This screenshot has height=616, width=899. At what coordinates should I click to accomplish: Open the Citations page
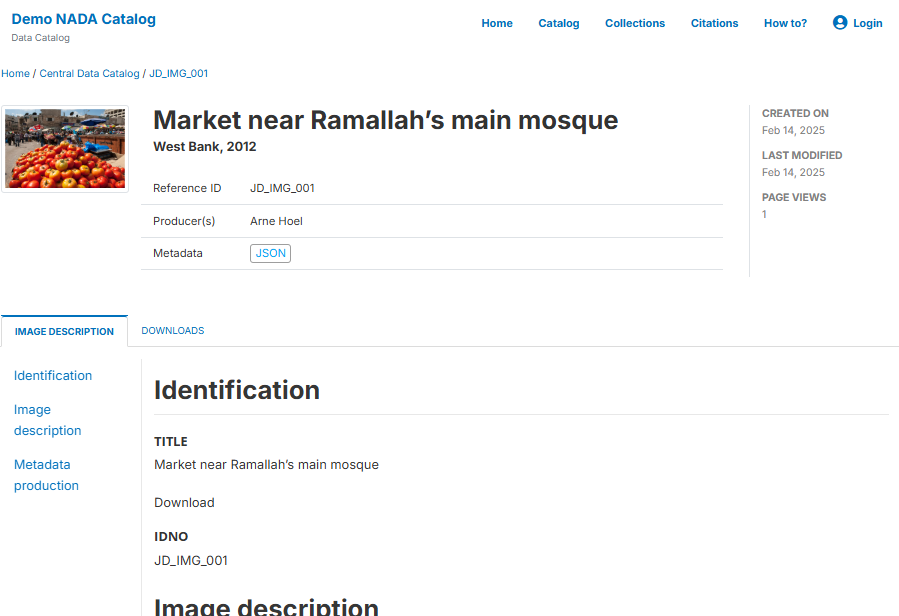pos(714,23)
